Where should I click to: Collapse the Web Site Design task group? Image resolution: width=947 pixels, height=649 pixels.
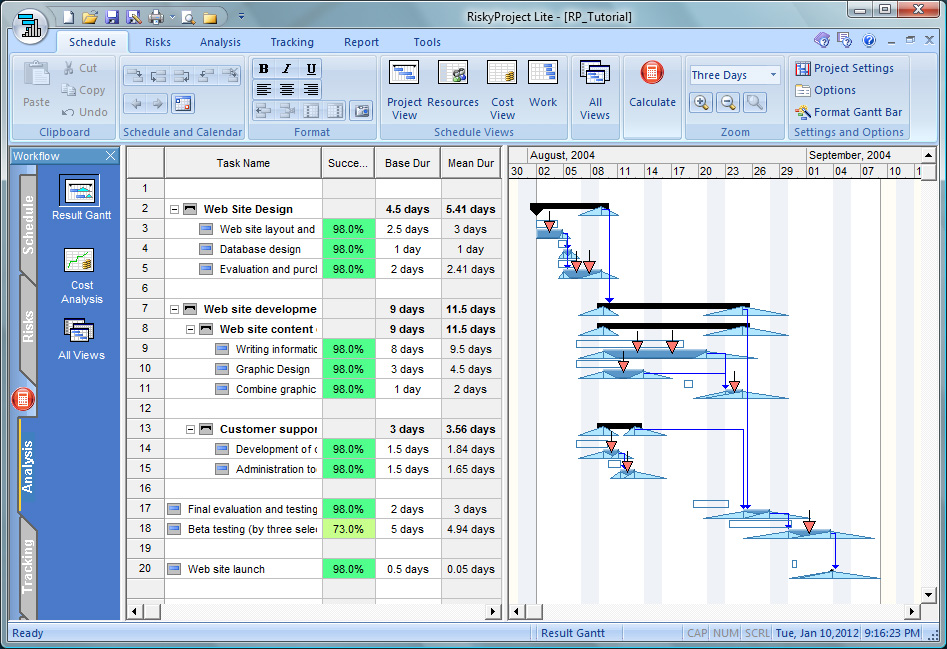click(x=174, y=209)
